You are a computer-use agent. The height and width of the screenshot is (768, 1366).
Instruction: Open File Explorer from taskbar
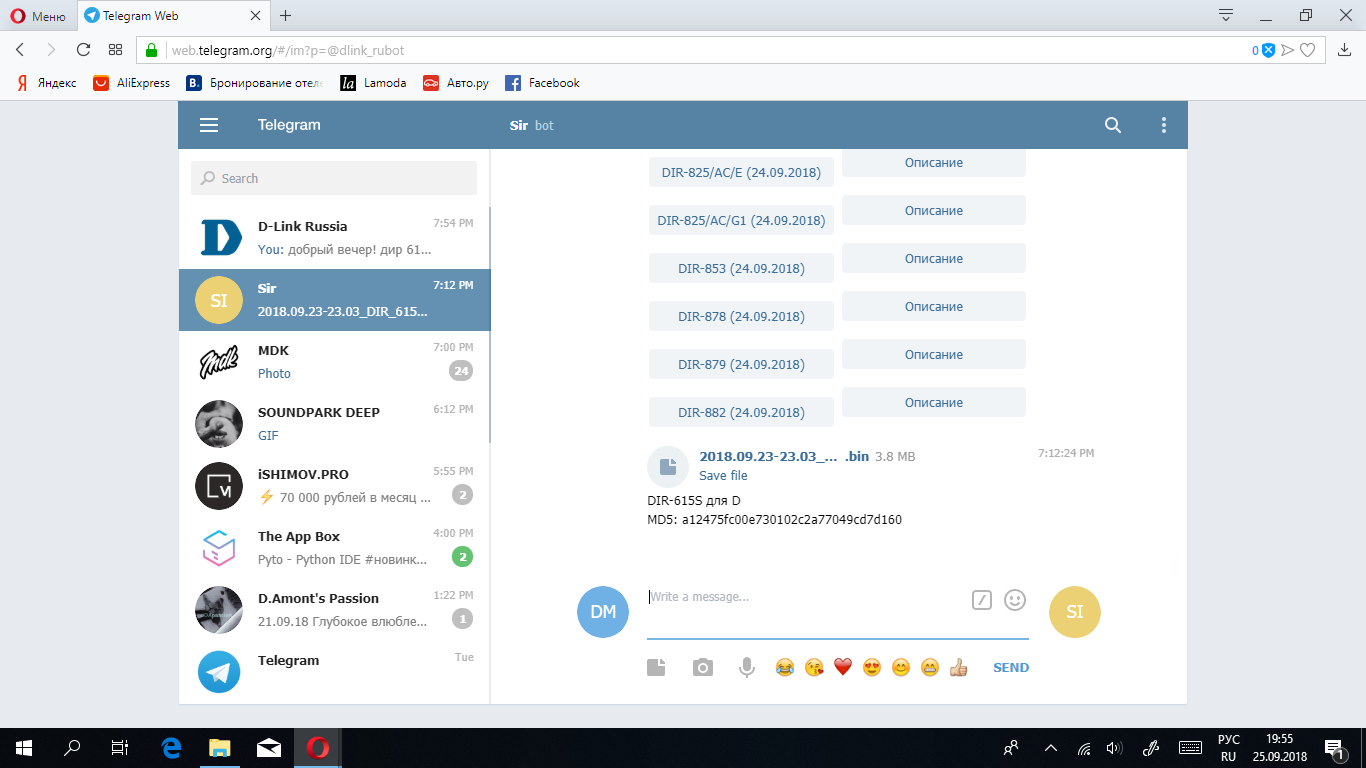pos(219,747)
